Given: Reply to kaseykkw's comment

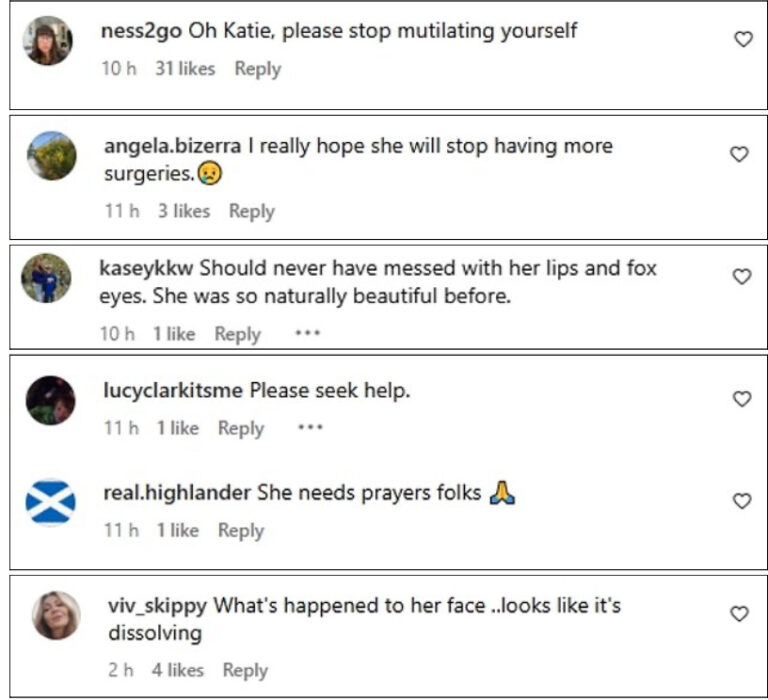Looking at the screenshot, I should pyautogui.click(x=238, y=335).
